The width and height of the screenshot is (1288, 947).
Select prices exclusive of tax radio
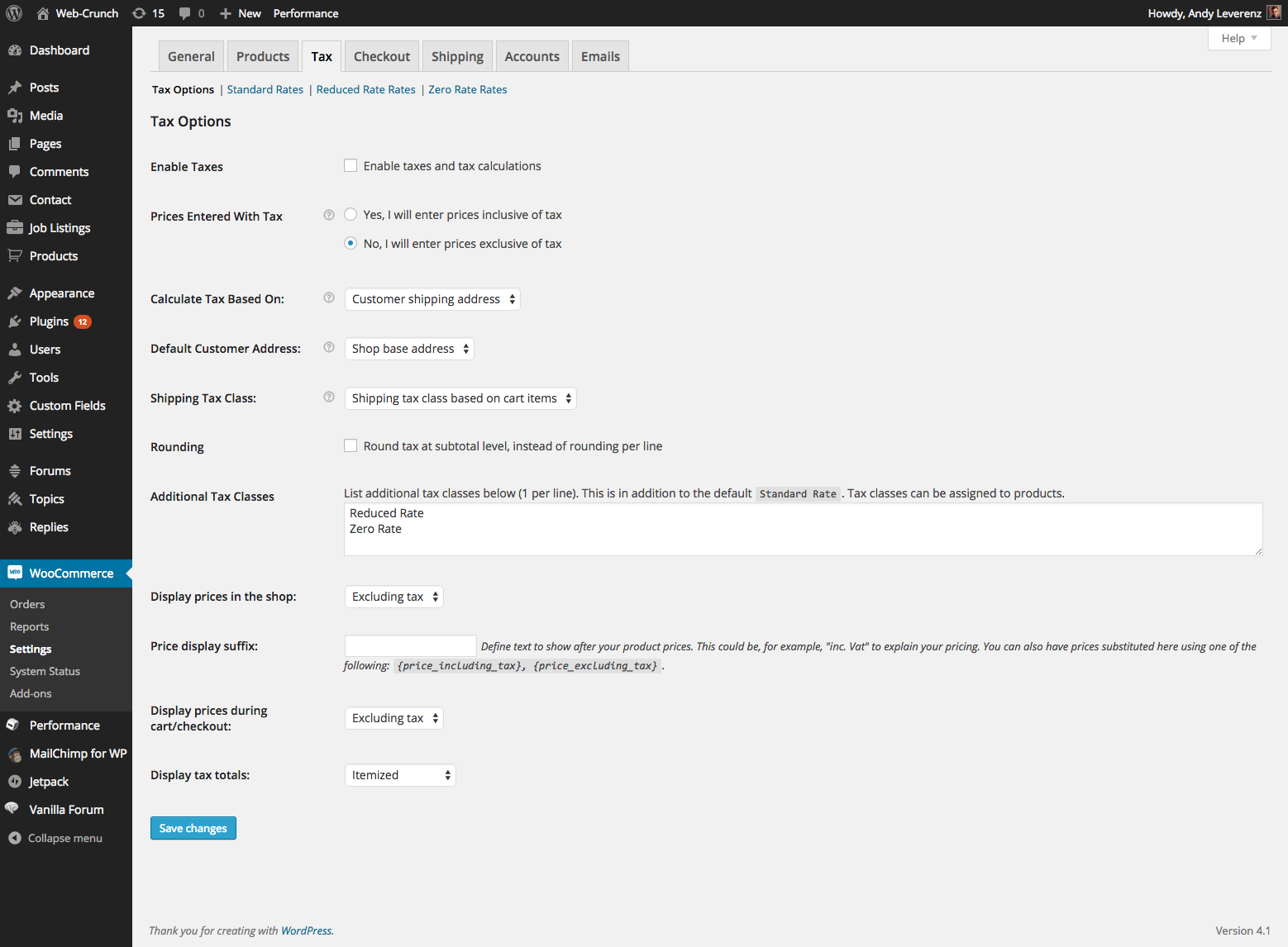click(351, 243)
